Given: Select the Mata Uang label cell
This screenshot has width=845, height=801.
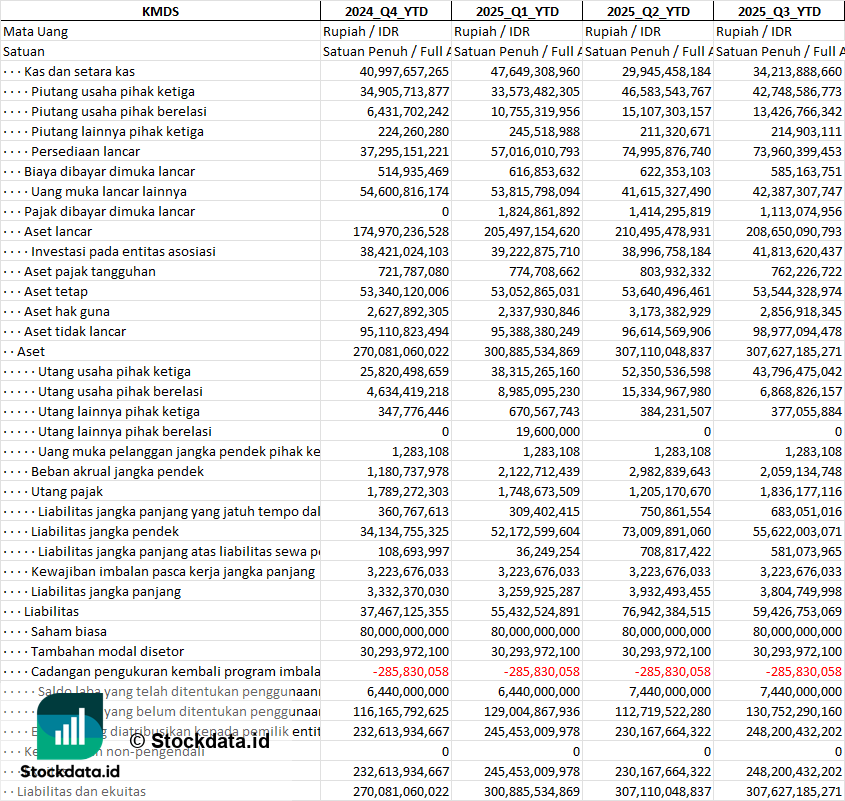Looking at the screenshot, I should [36, 31].
